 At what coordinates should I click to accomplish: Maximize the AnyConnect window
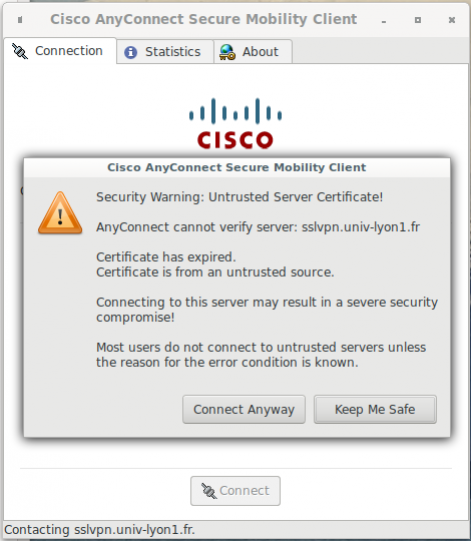click(x=418, y=20)
